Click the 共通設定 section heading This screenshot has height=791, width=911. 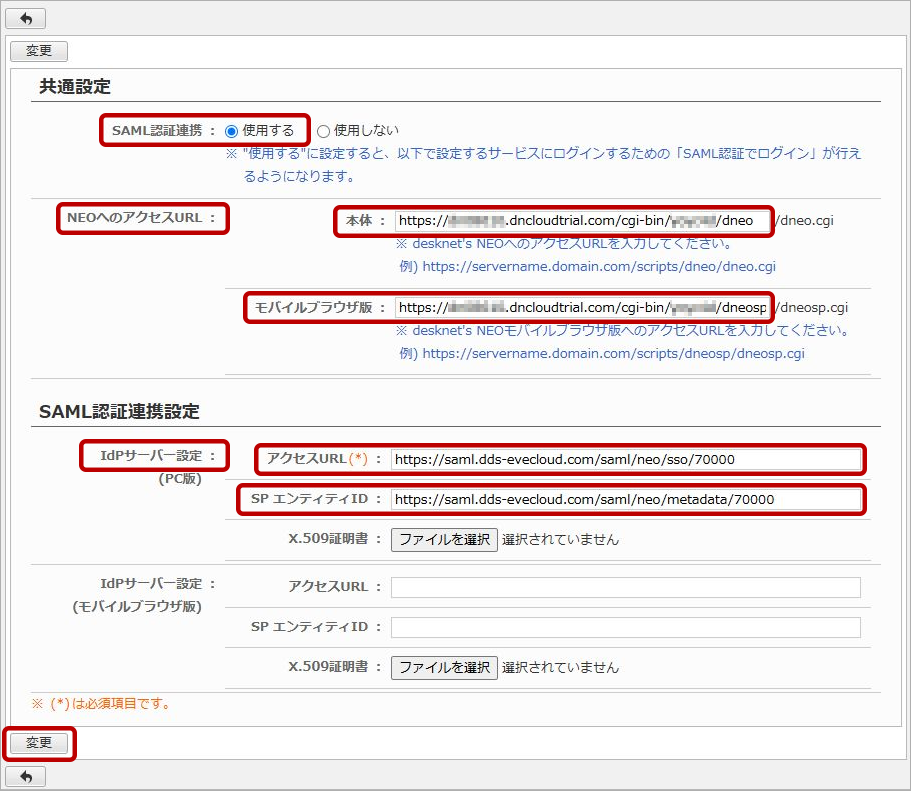coord(74,86)
